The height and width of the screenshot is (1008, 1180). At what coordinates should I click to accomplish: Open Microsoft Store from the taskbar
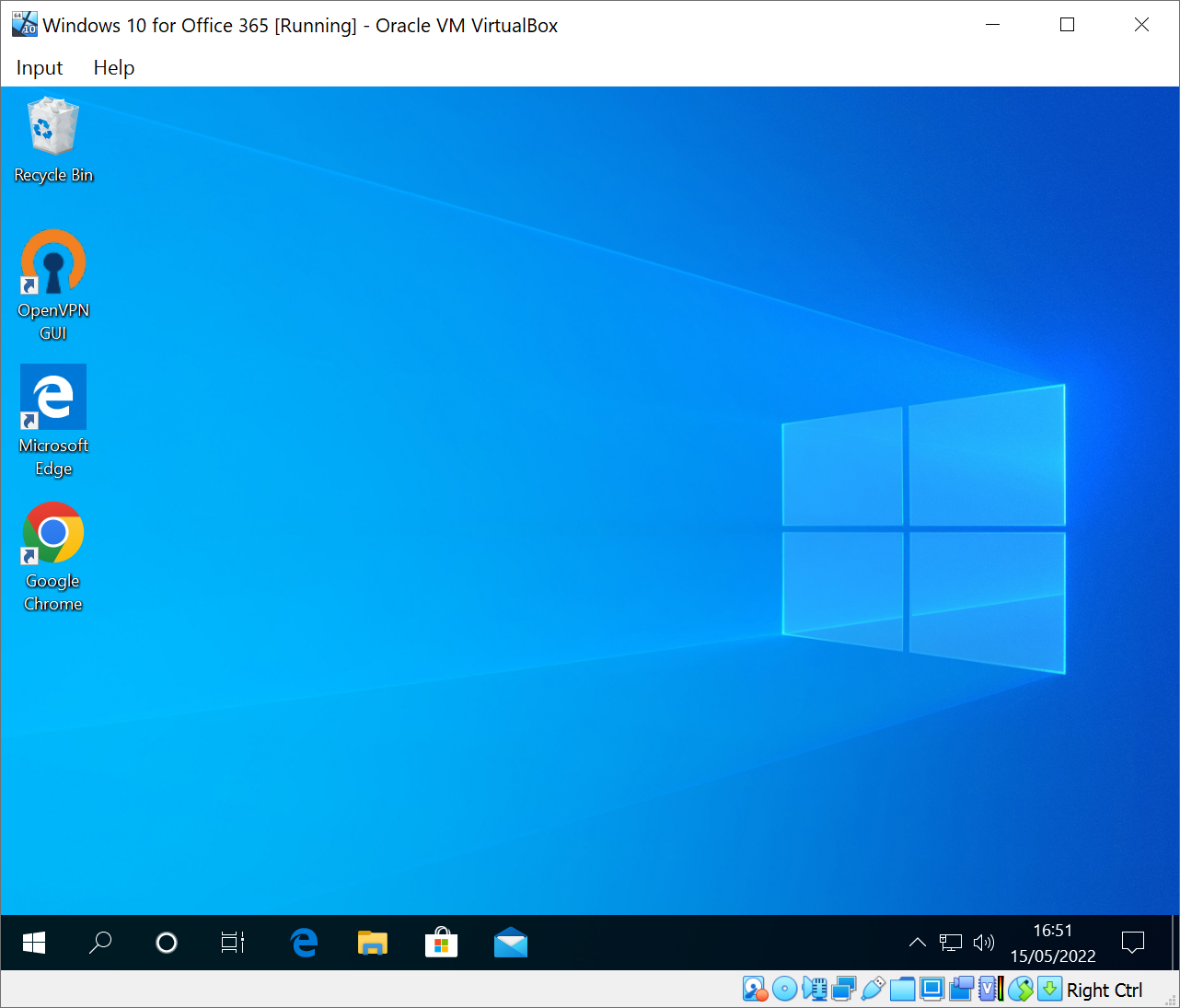442,943
